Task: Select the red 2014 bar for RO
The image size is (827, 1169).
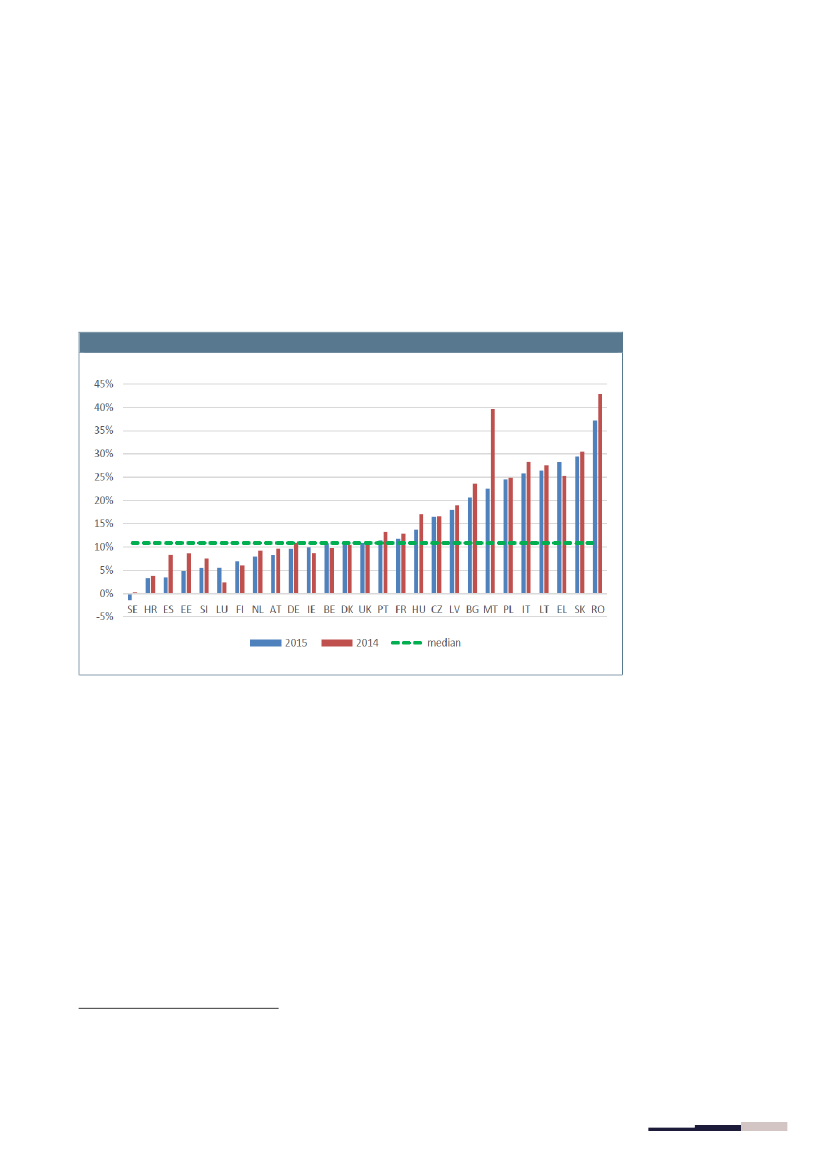Action: click(x=600, y=493)
